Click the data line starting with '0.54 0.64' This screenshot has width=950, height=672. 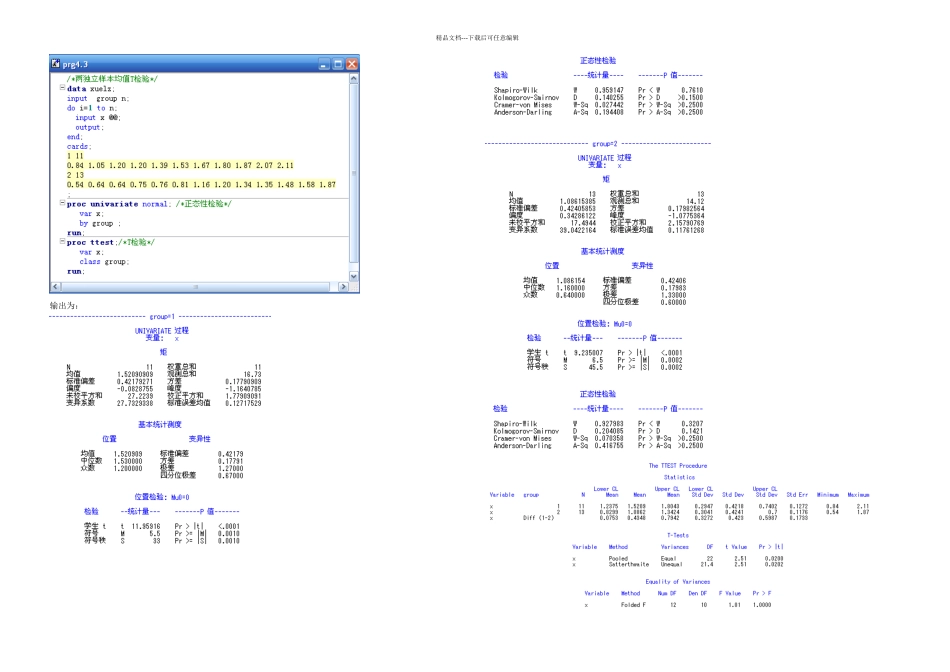coord(201,185)
